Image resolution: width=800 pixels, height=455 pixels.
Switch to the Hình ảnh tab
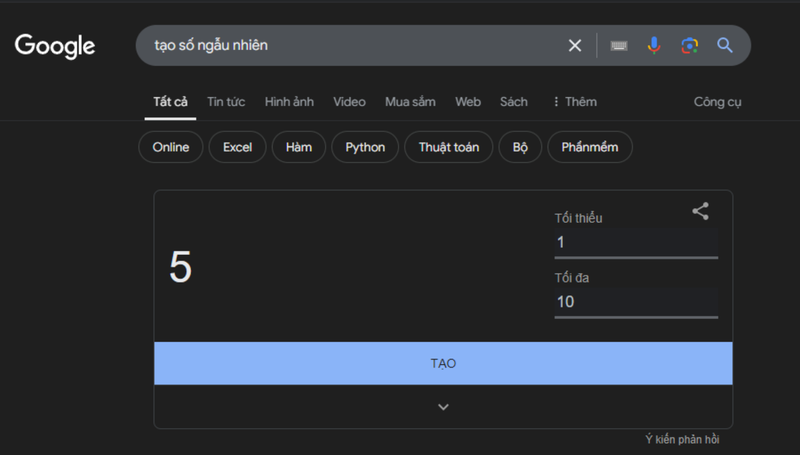point(289,102)
